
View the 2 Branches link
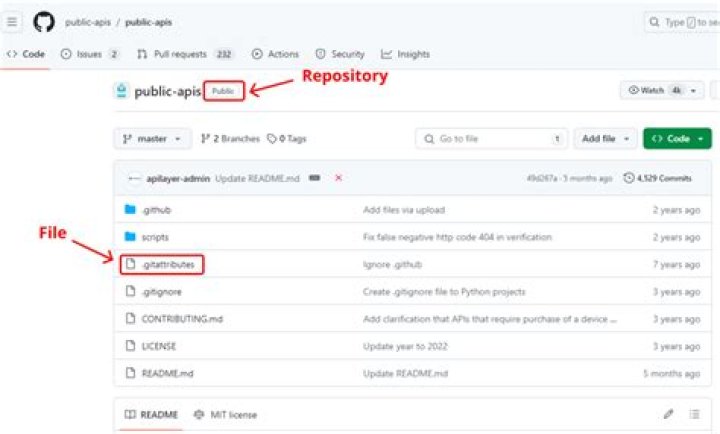pyautogui.click(x=230, y=138)
